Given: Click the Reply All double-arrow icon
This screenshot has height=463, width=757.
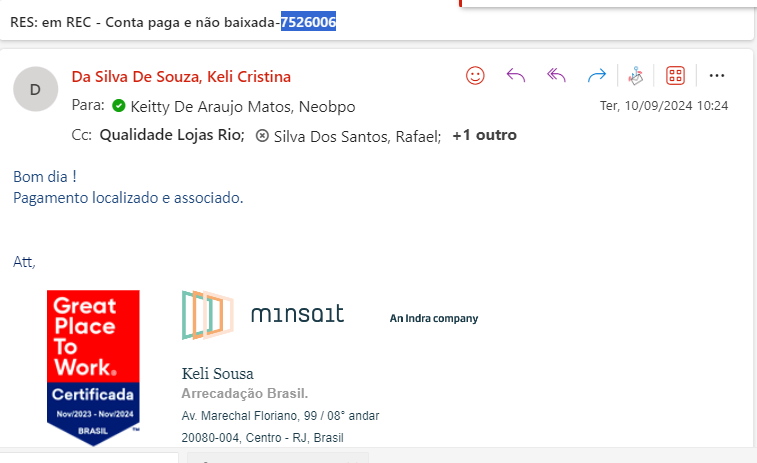Looking at the screenshot, I should pyautogui.click(x=557, y=75).
